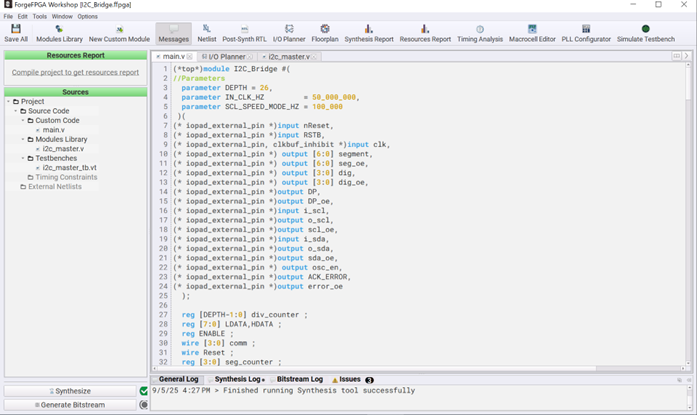Show the Synthesis Report
The height and width of the screenshot is (415, 697).
[x=368, y=33]
